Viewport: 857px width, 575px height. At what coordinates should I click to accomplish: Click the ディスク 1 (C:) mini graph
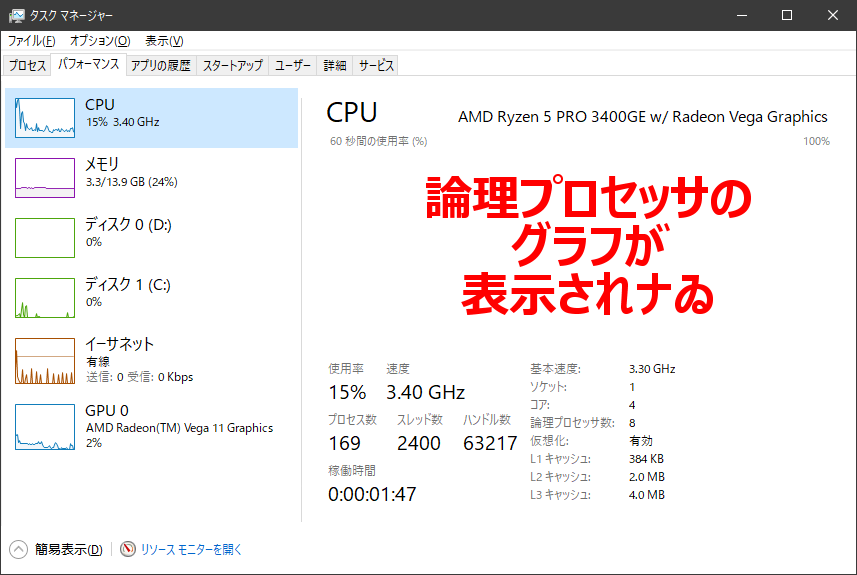coord(45,298)
